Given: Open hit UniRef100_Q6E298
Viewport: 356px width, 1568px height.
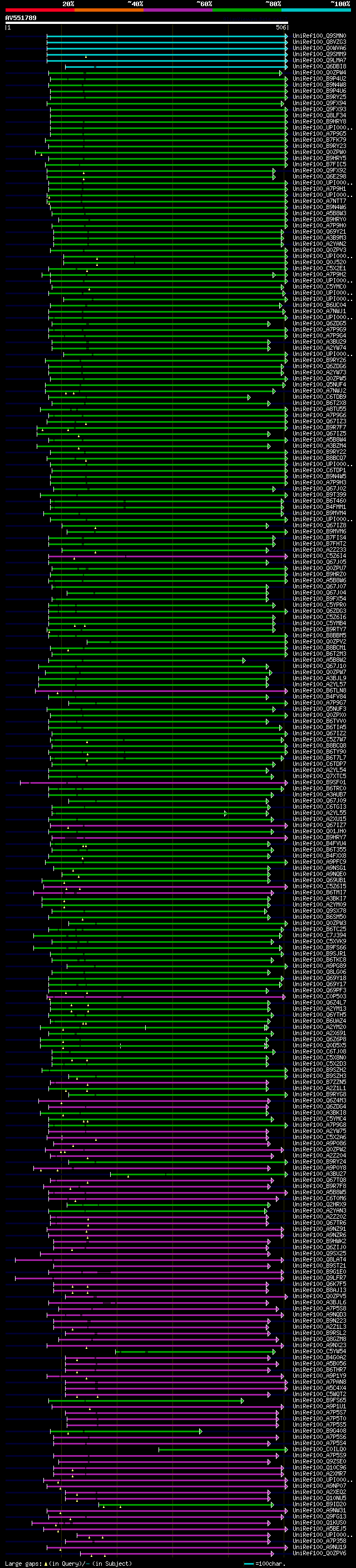Looking at the screenshot, I should click(x=319, y=176).
